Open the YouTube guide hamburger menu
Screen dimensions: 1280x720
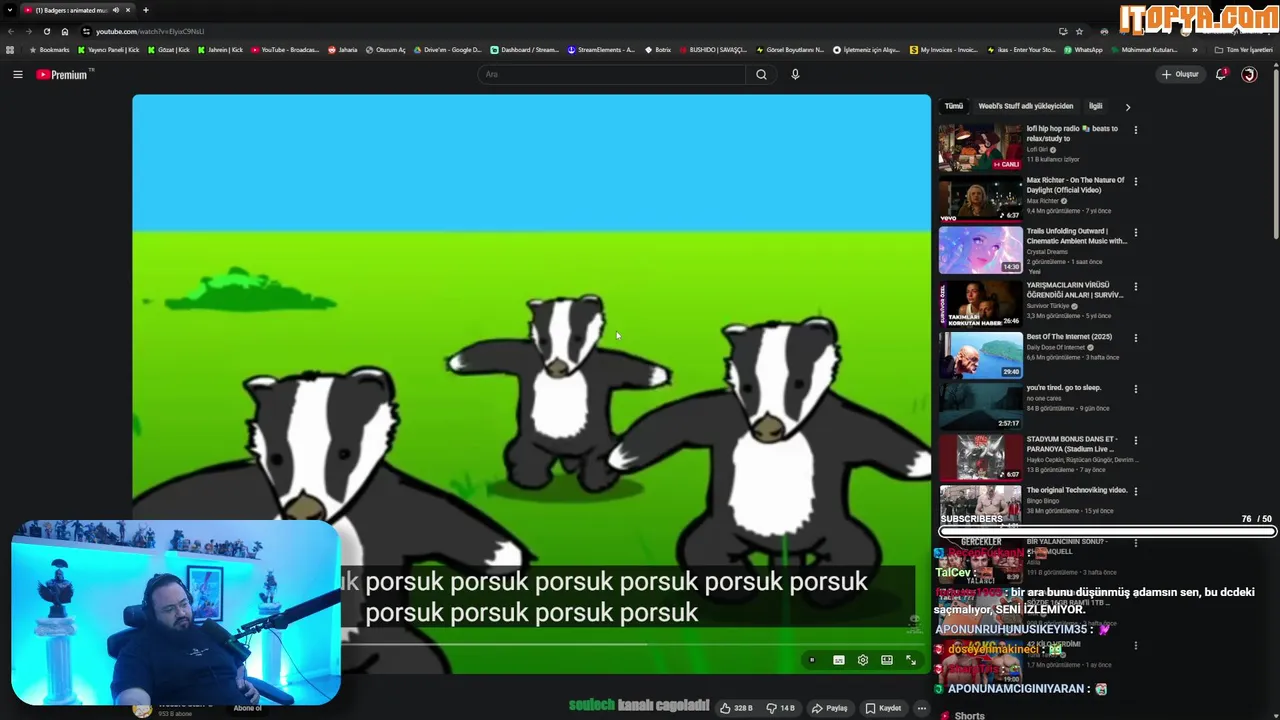click(18, 74)
